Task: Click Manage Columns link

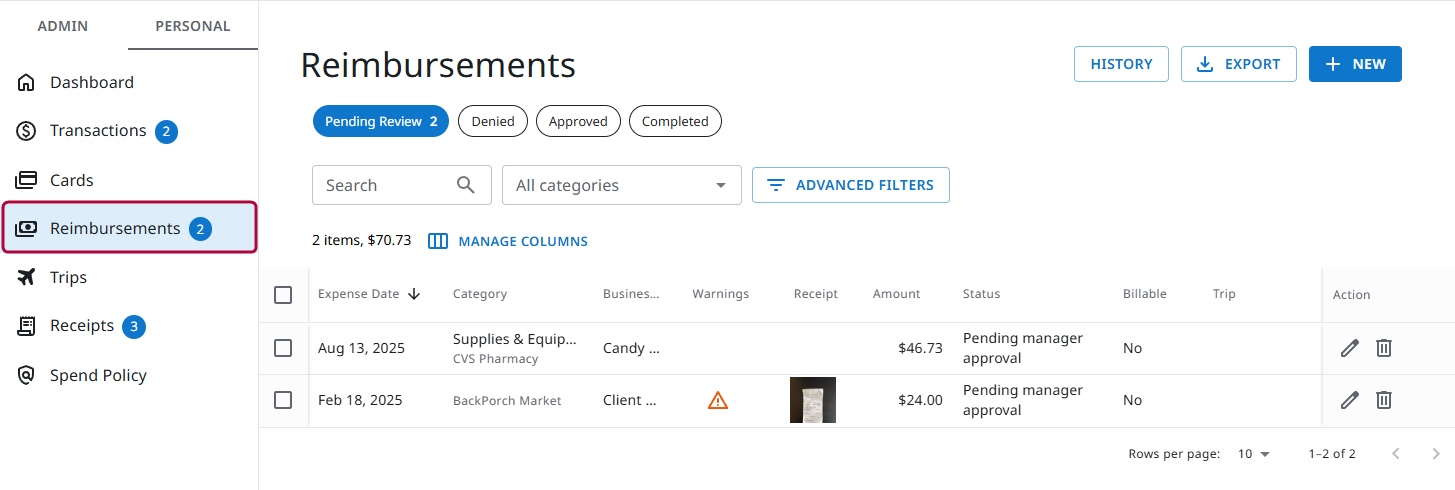Action: tap(508, 241)
